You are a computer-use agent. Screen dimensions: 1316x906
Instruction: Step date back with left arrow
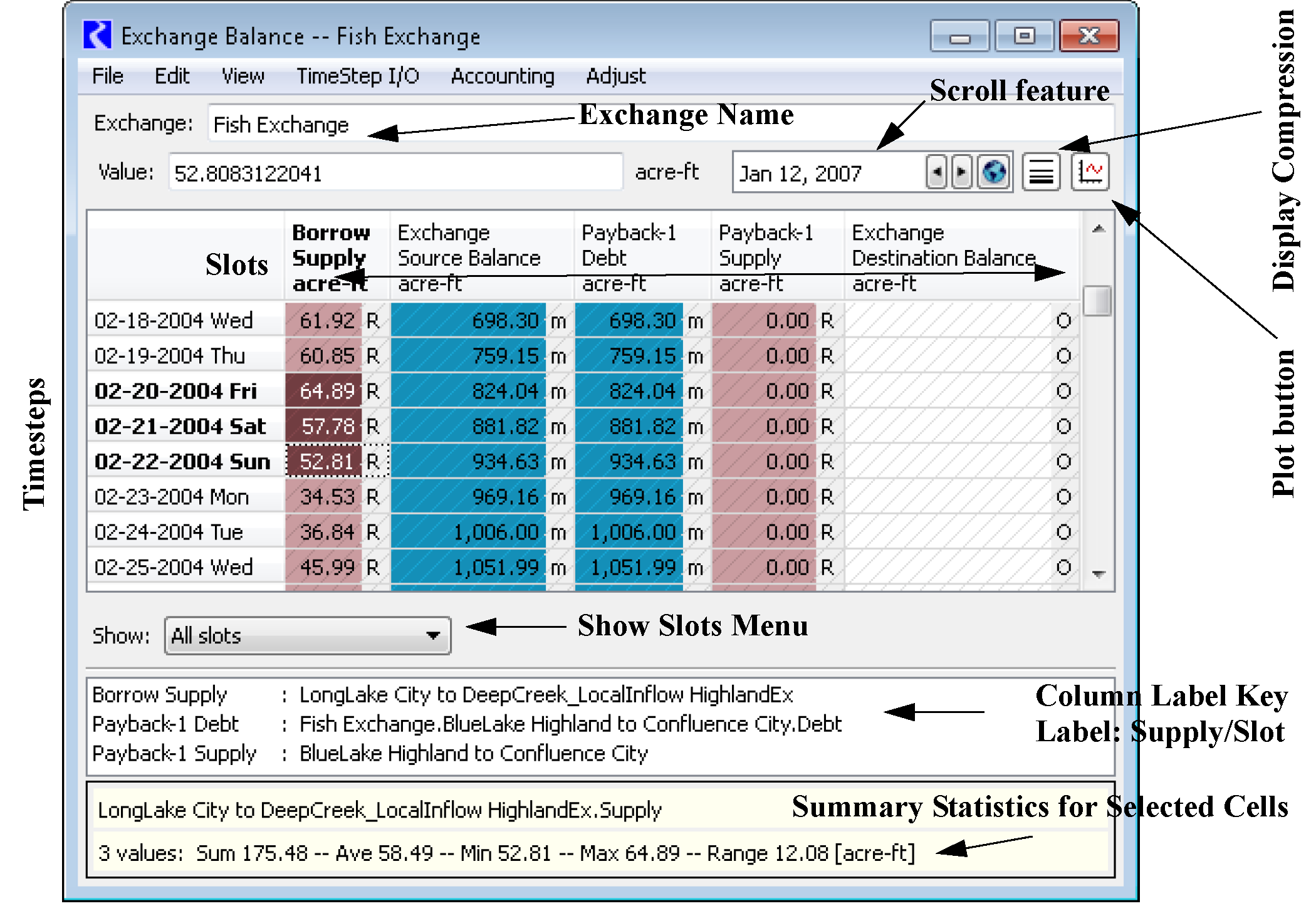coord(936,172)
